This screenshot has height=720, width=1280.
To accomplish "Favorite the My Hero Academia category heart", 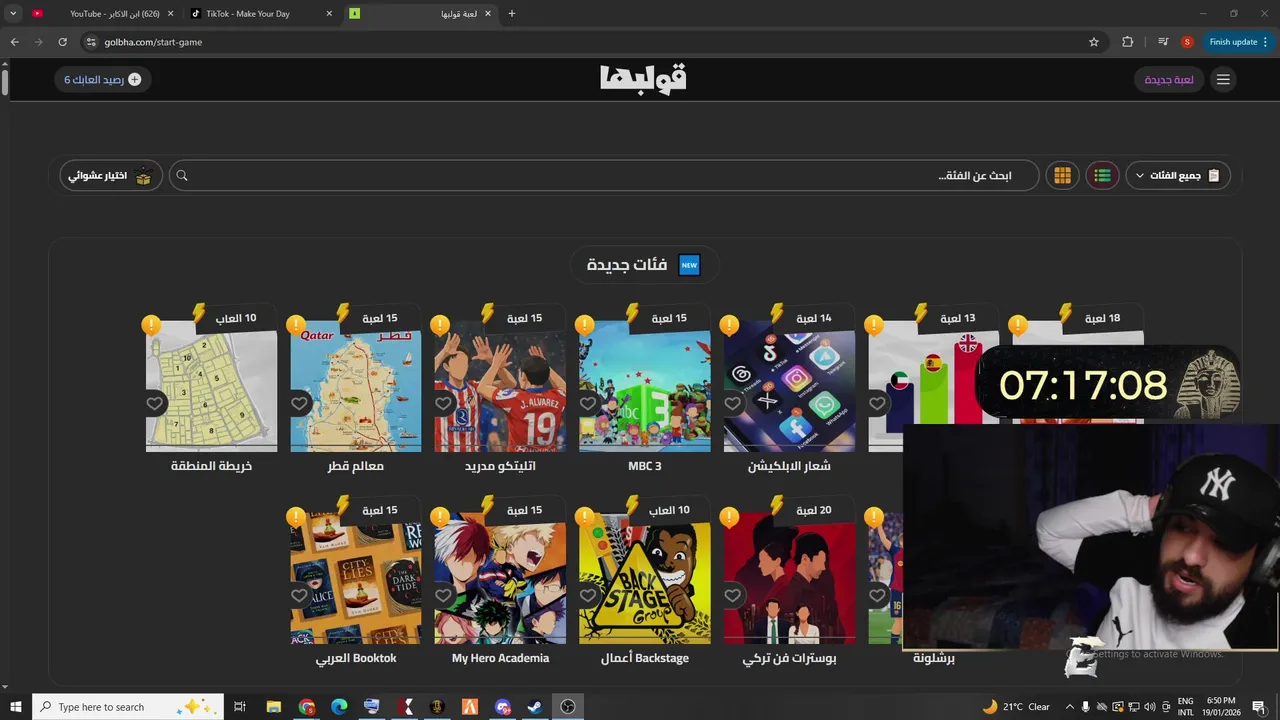I will pos(444,596).
